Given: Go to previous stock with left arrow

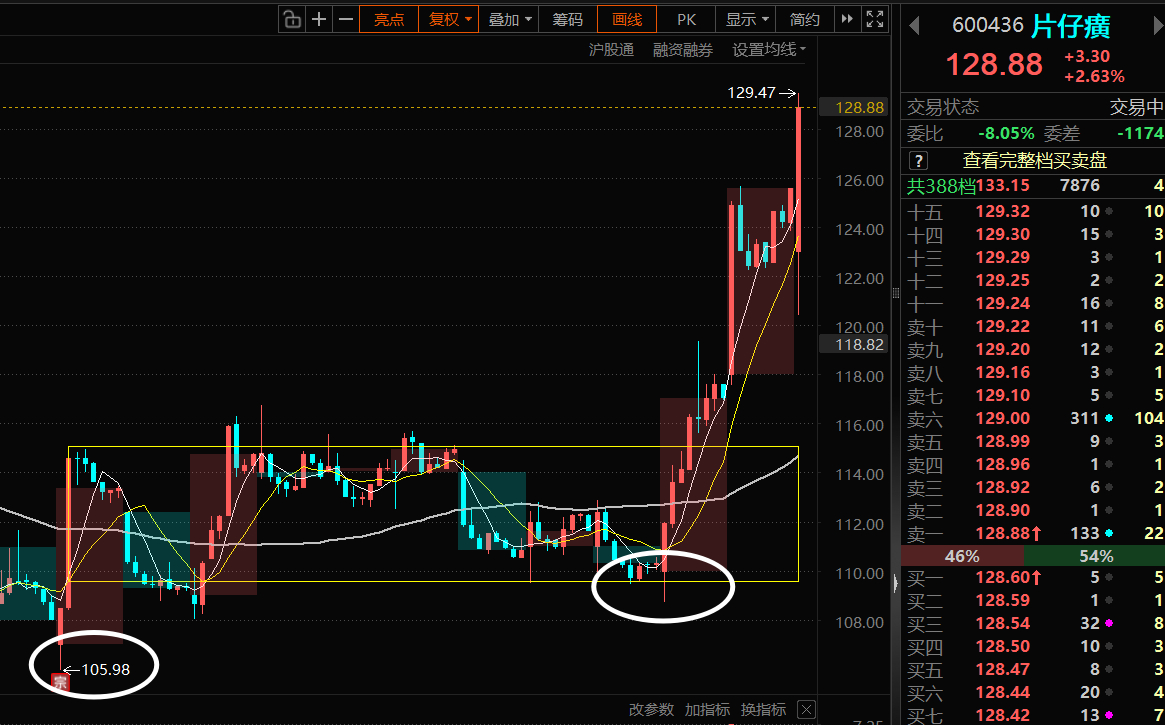Looking at the screenshot, I should click(x=914, y=27).
